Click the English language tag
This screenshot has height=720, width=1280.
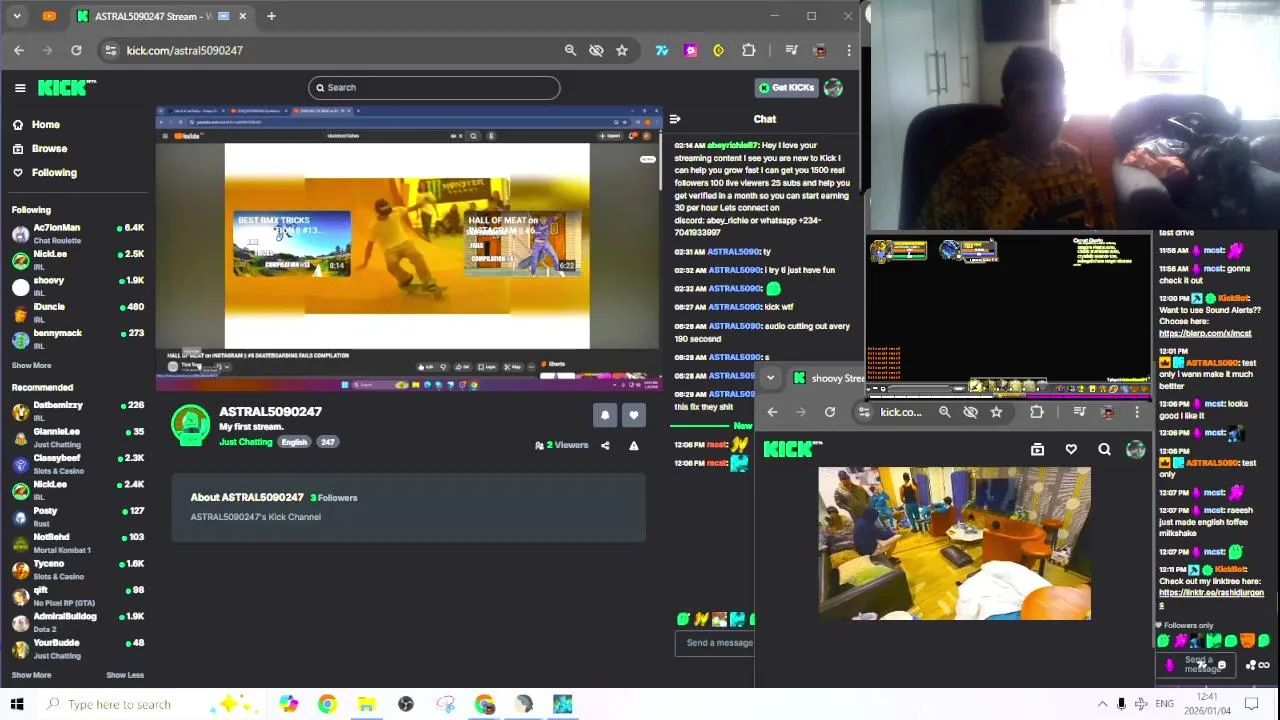pyautogui.click(x=294, y=442)
